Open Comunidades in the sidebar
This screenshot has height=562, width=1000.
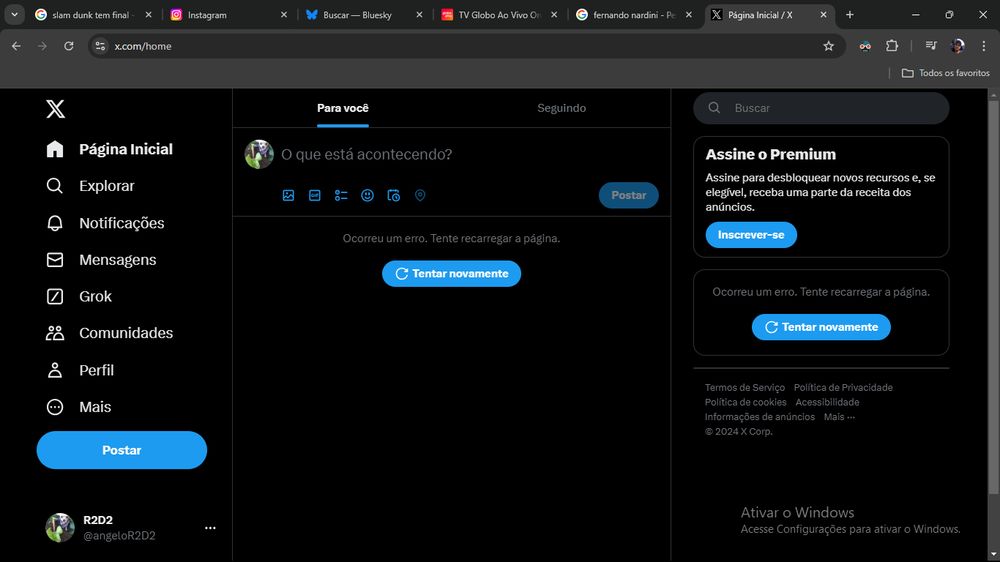tap(109, 333)
